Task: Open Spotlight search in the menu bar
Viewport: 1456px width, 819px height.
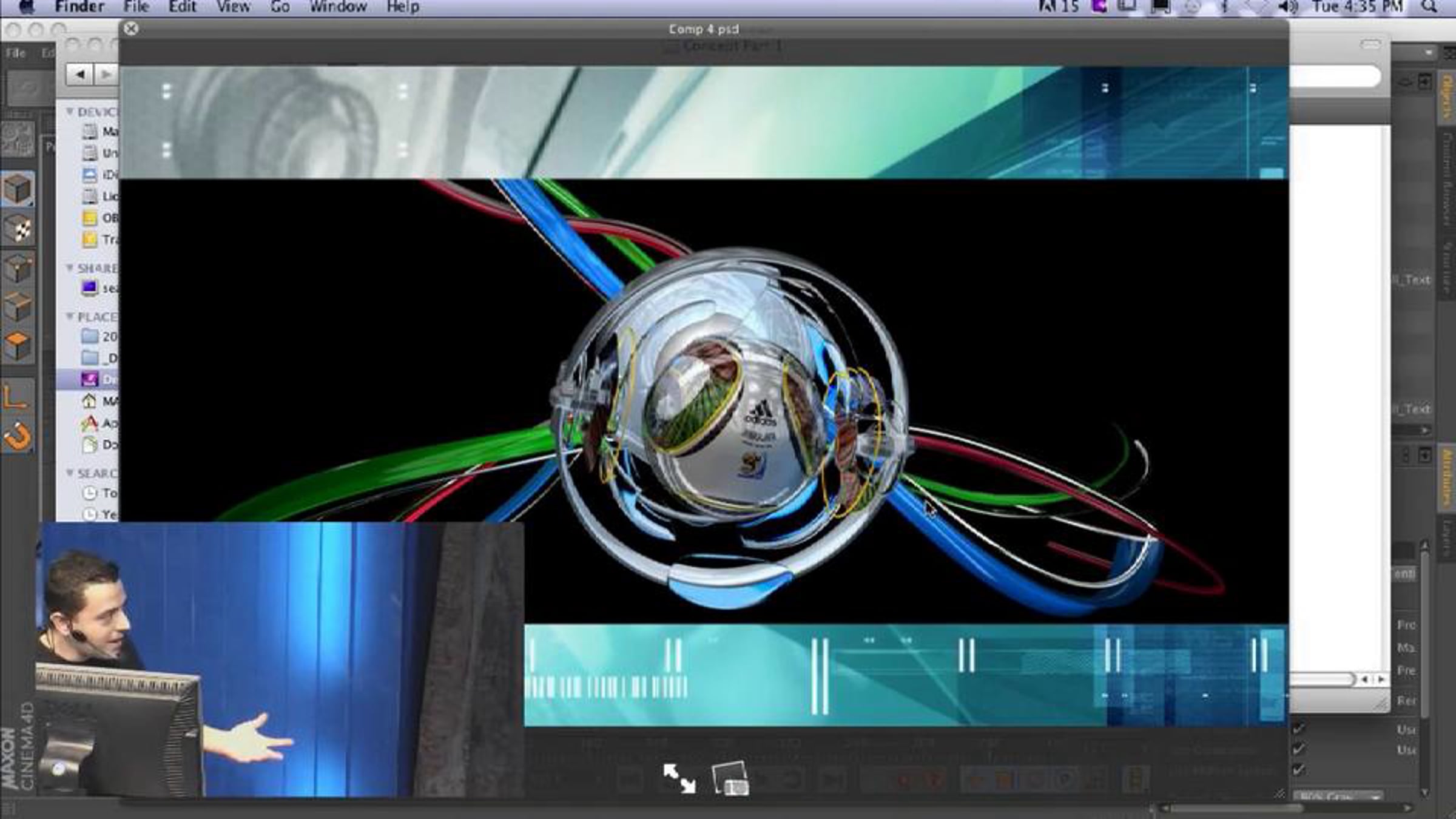Action: tap(1429, 7)
